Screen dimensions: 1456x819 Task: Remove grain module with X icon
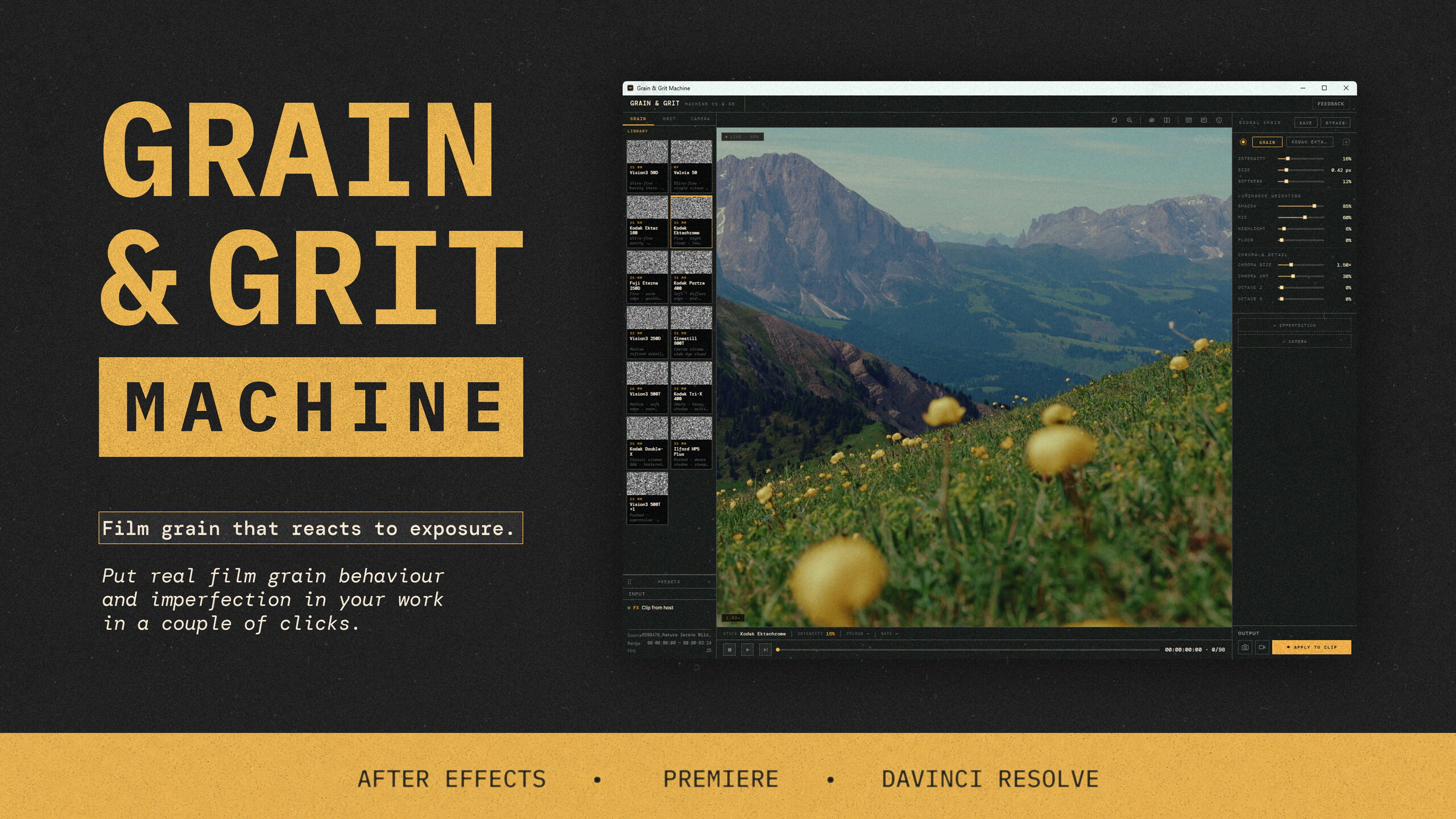(x=1346, y=142)
